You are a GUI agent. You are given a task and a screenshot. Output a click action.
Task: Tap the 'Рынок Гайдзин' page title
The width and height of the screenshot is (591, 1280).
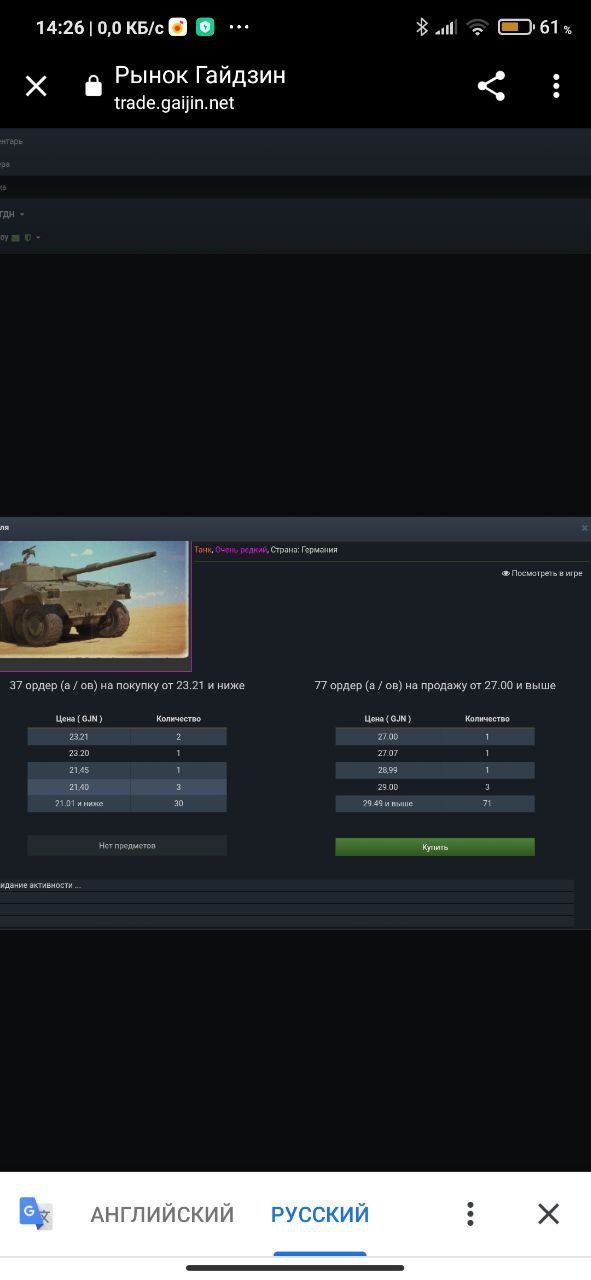tap(200, 74)
